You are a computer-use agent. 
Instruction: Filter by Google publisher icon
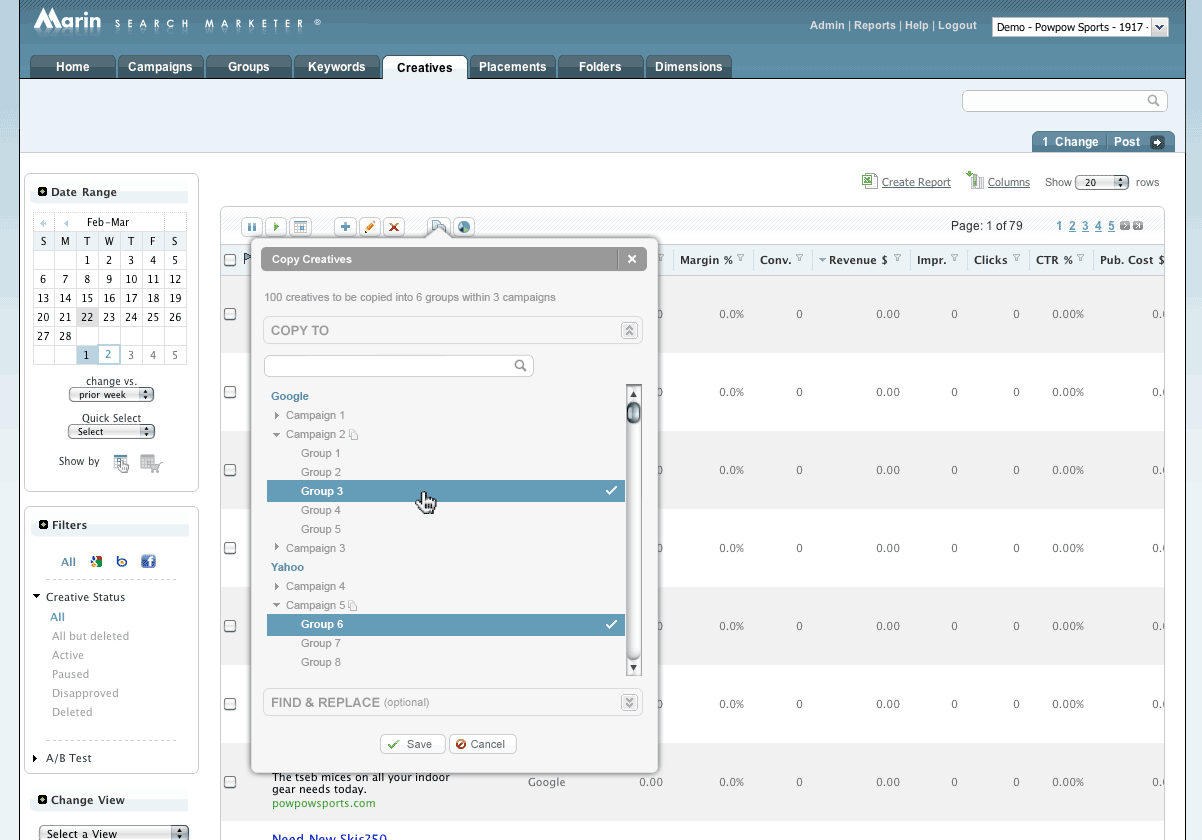click(x=96, y=562)
